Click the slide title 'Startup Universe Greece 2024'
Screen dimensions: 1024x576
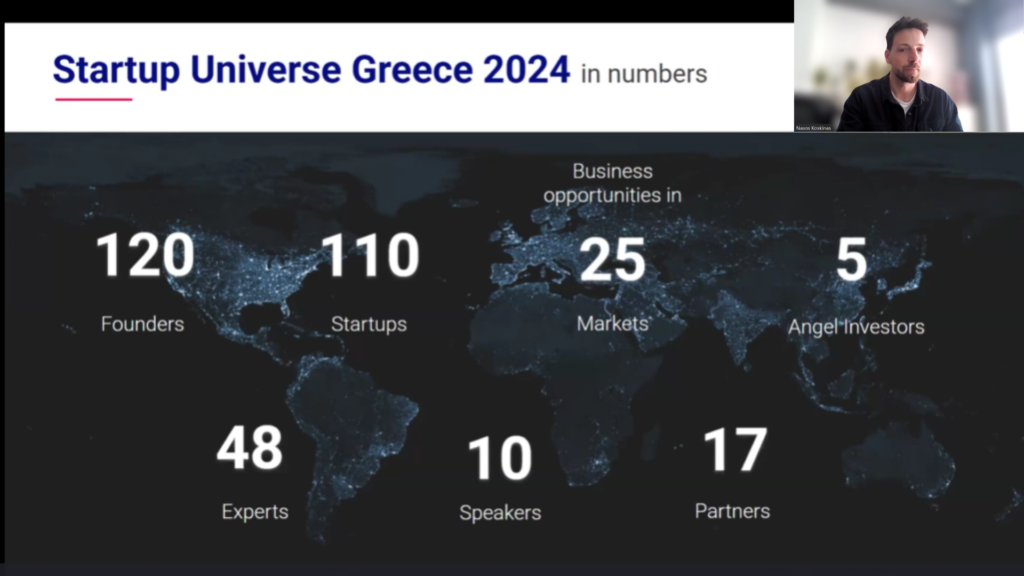311,71
